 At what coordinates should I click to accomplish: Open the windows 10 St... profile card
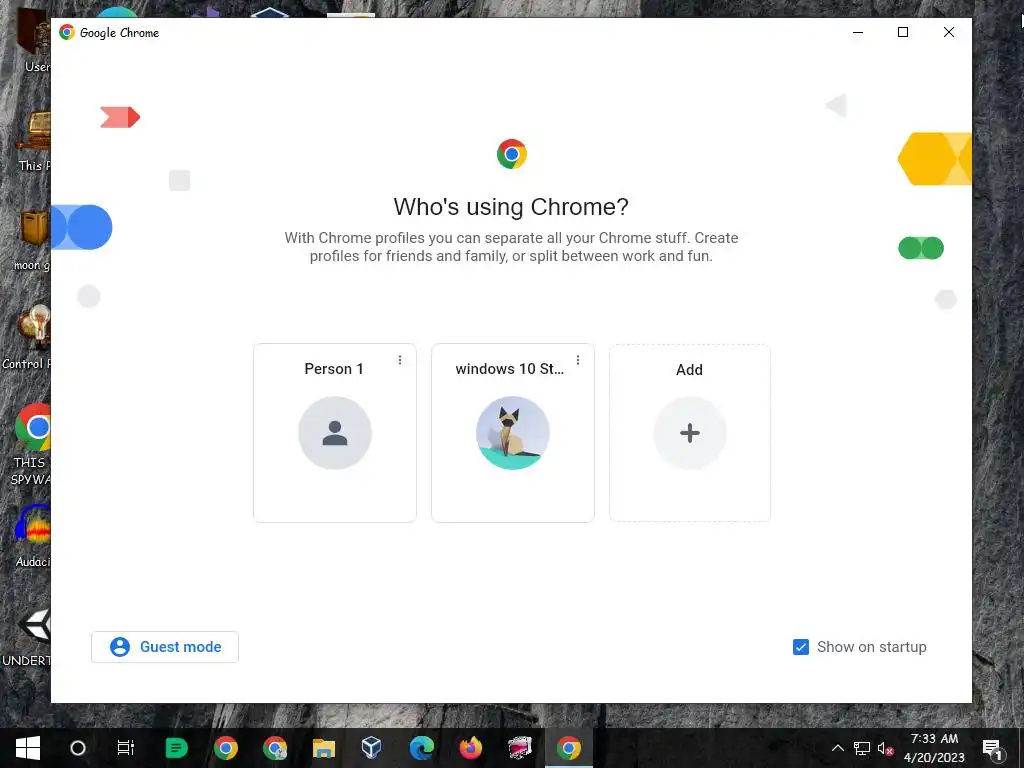(513, 432)
